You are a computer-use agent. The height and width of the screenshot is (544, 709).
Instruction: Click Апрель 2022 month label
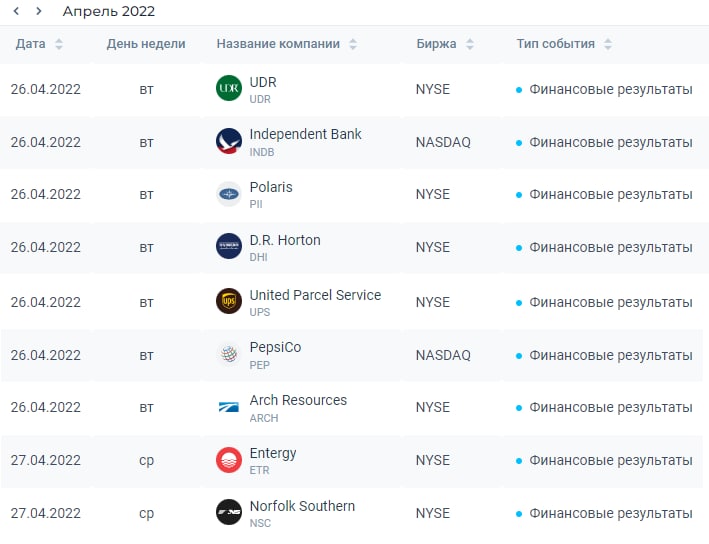tap(108, 11)
